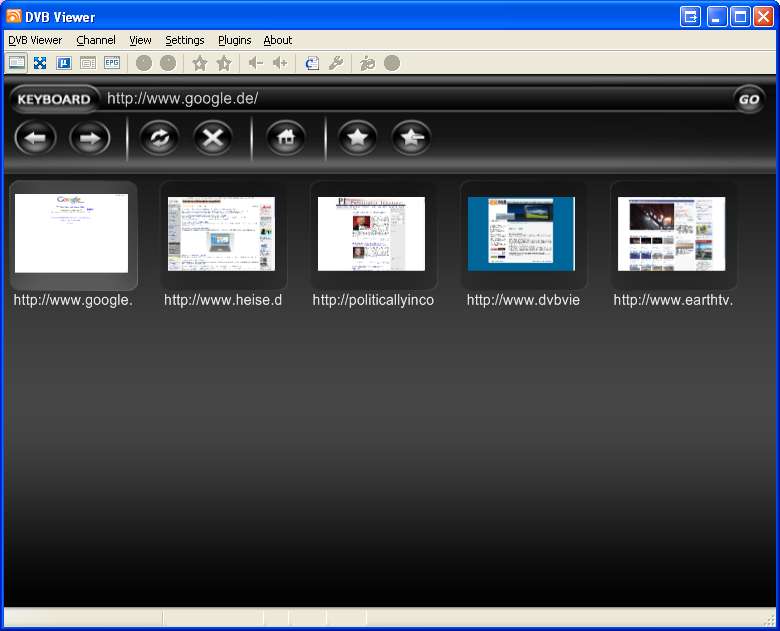Screen dimensions: 780x631
Task: Open the Plugins menu
Action: coord(235,40)
